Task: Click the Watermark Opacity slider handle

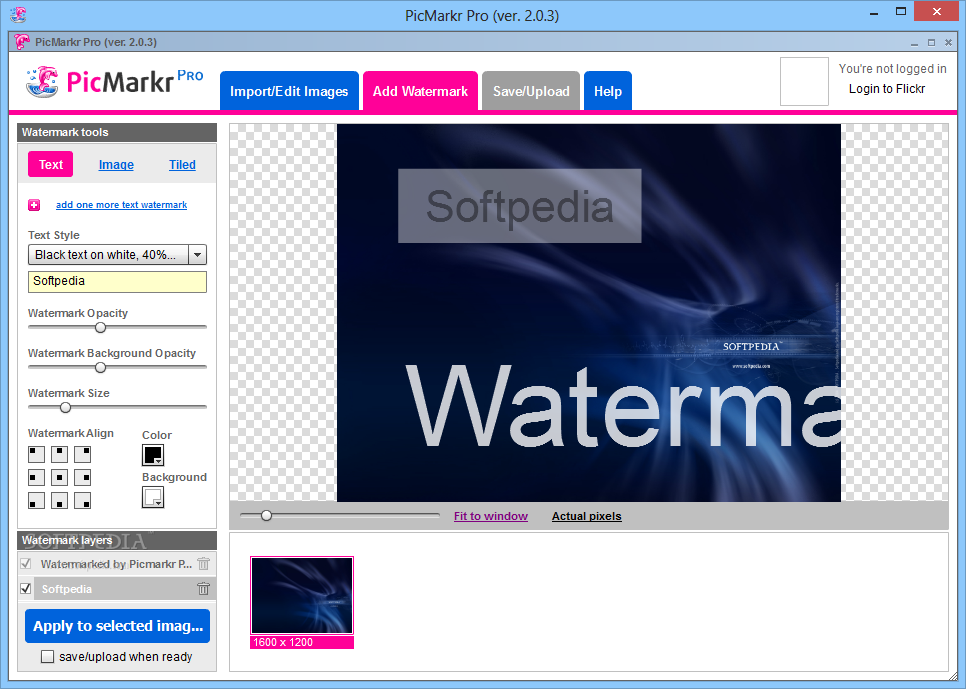Action: (100, 327)
